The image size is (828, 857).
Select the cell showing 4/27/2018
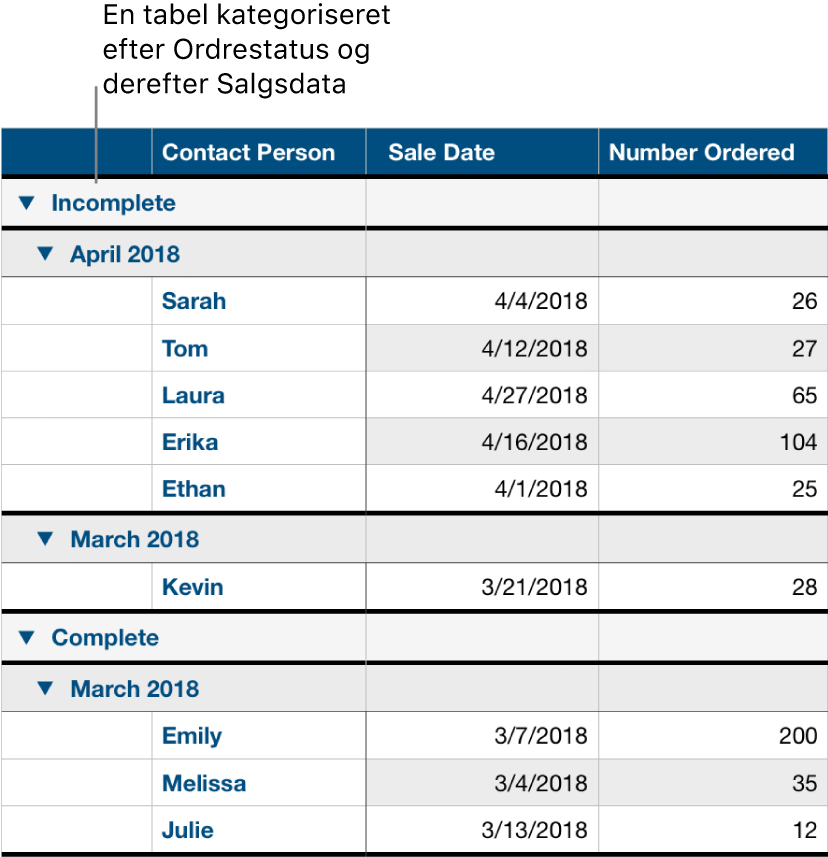point(481,395)
